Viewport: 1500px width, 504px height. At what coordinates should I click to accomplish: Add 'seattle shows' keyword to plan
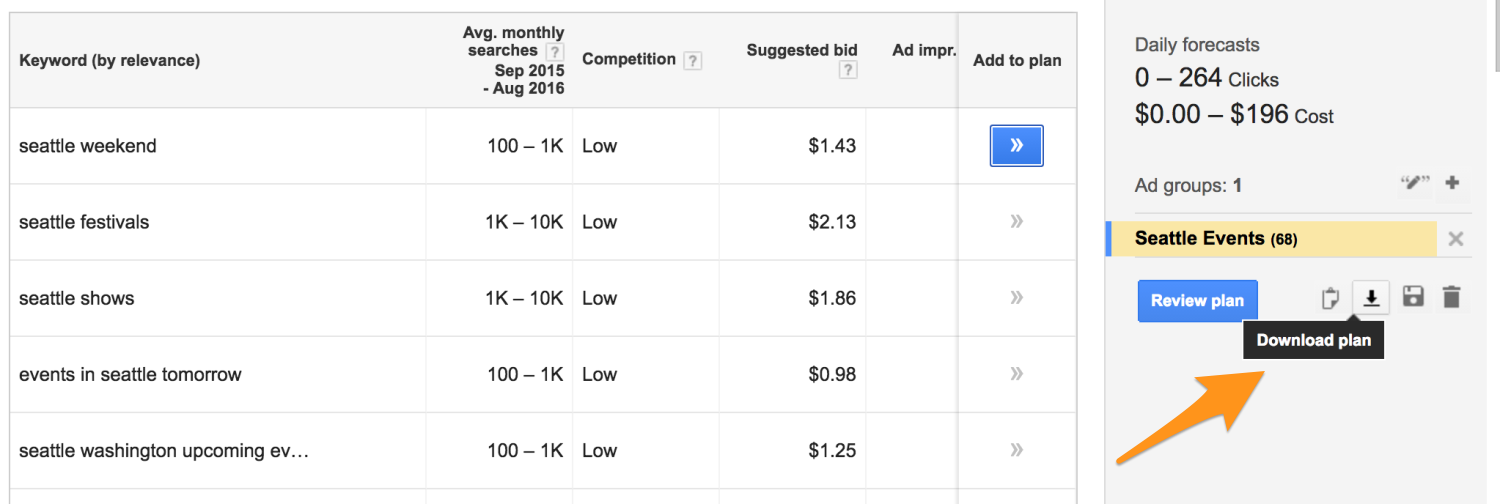click(1016, 298)
